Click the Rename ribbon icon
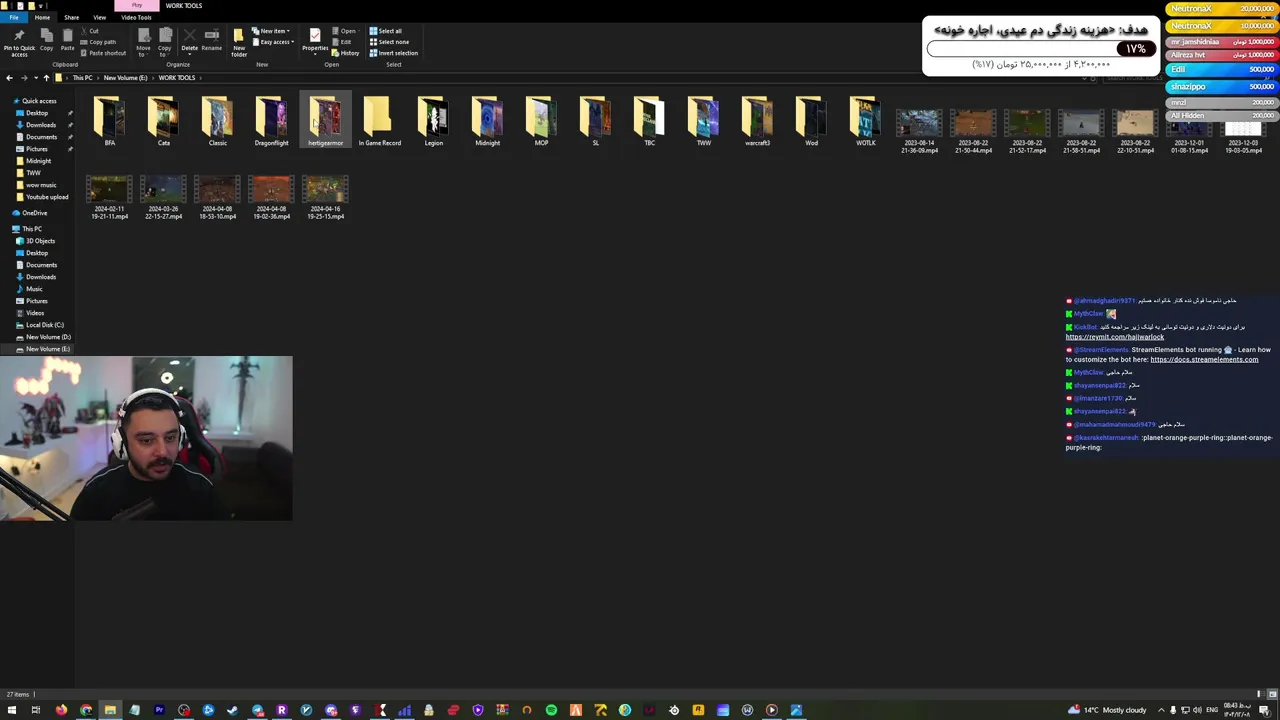This screenshot has height=720, width=1280. [211, 40]
